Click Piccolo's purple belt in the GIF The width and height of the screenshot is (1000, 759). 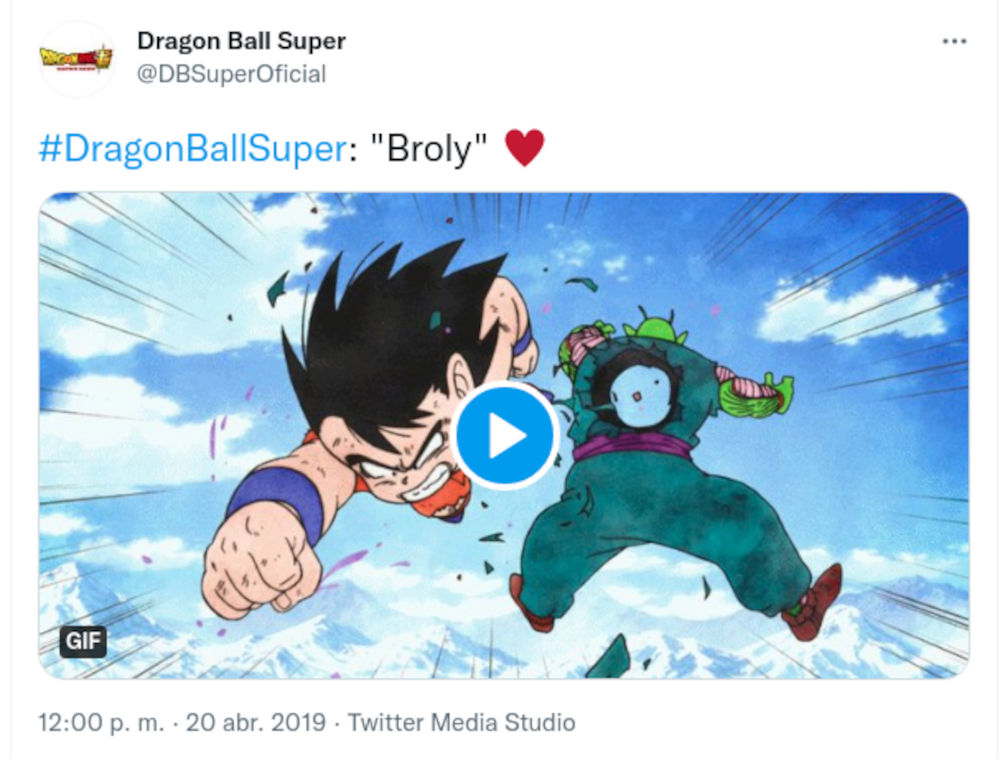tap(631, 447)
